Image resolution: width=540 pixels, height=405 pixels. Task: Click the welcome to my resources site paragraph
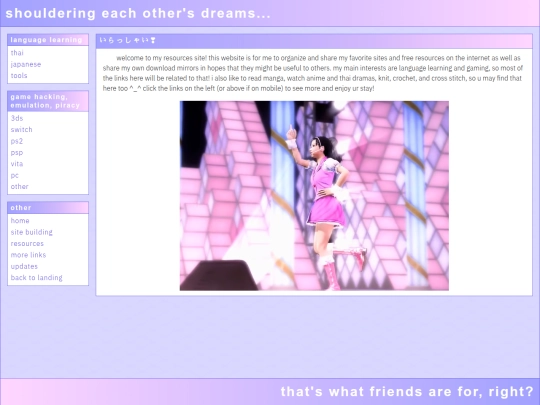(x=313, y=73)
